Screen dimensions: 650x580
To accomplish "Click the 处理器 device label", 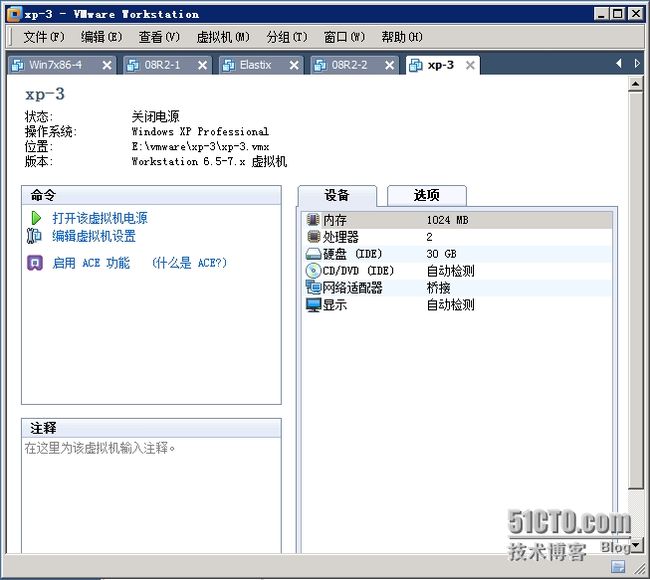I will (x=340, y=237).
